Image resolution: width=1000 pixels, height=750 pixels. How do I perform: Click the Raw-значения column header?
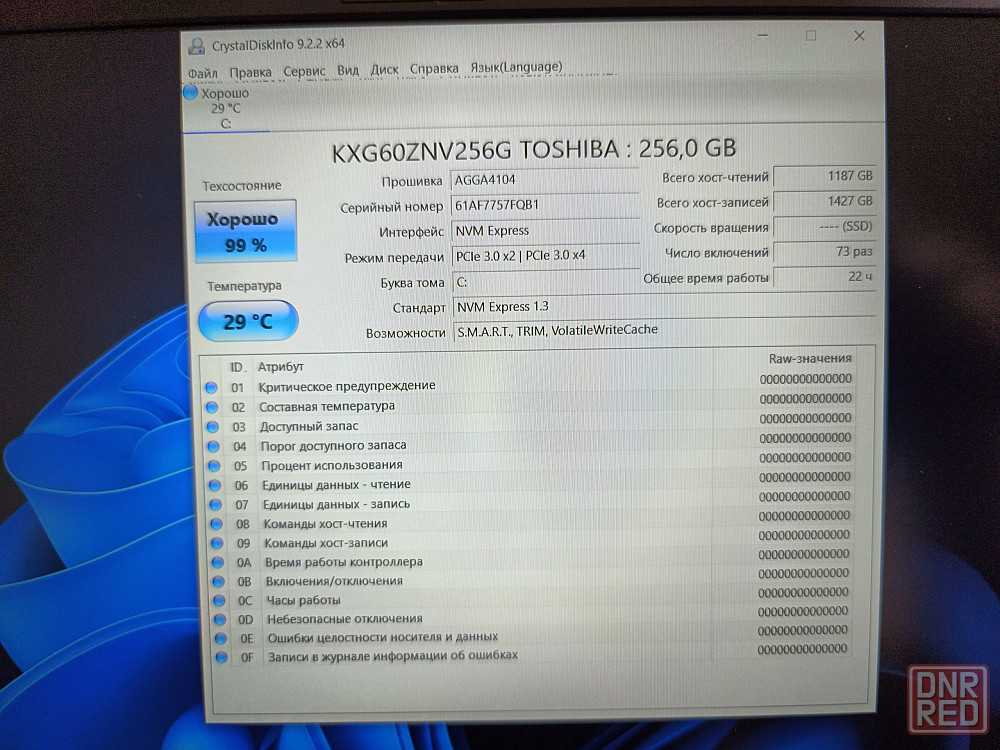coord(810,358)
